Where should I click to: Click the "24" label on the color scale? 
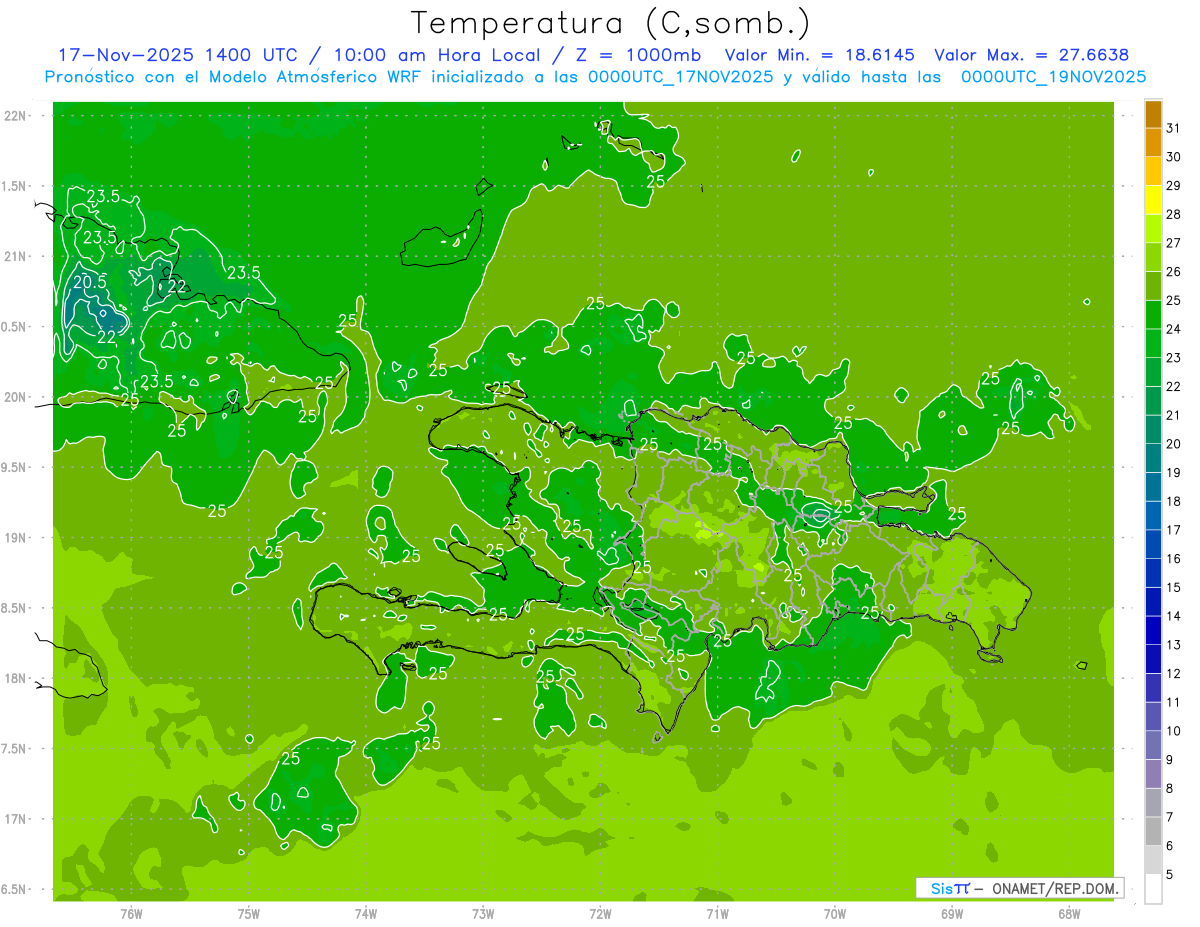pyautogui.click(x=1174, y=329)
